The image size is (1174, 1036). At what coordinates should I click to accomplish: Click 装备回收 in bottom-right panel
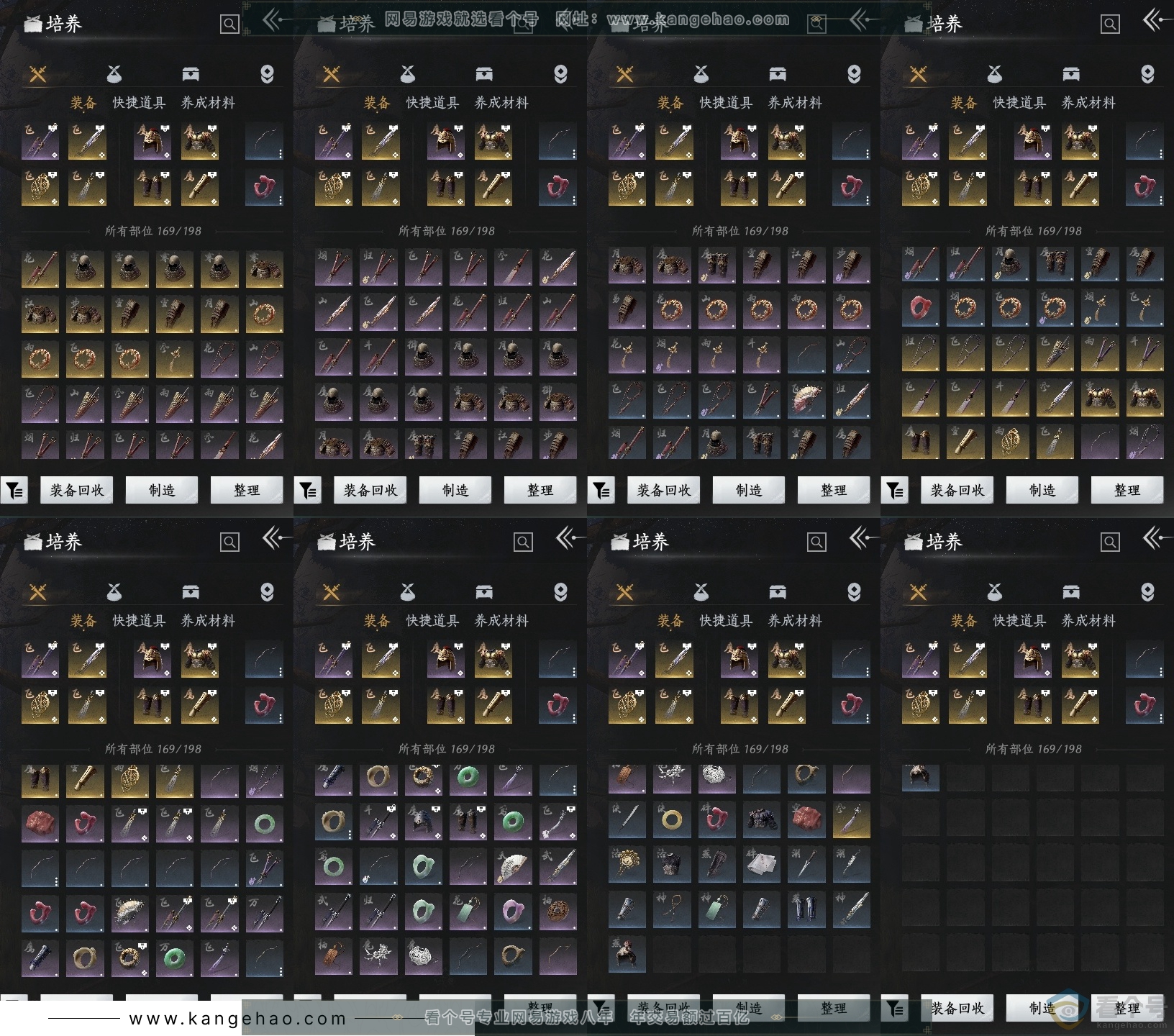(x=957, y=1009)
